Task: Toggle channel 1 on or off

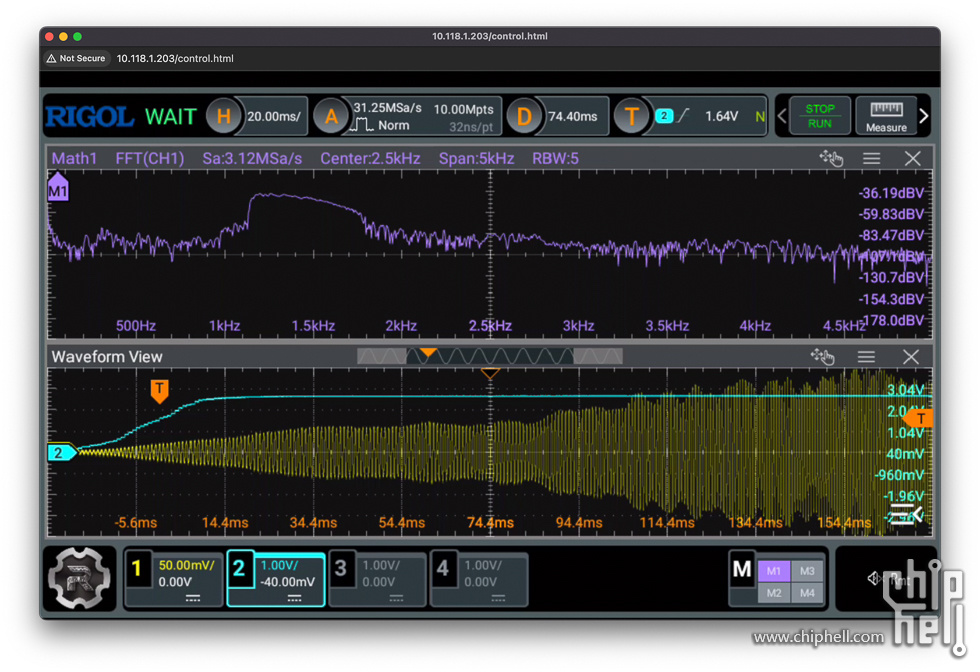Action: click(x=138, y=568)
